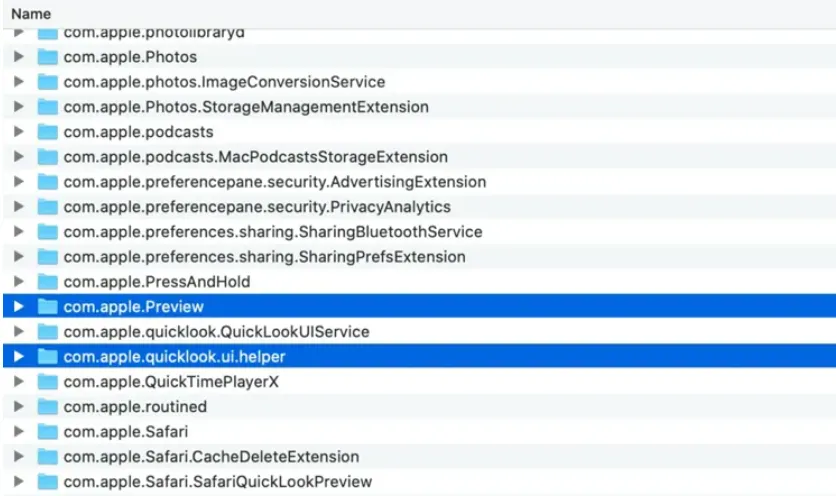
Task: Select com.apple.Safari.SafariQuickLookPreview folder name
Action: click(x=218, y=482)
